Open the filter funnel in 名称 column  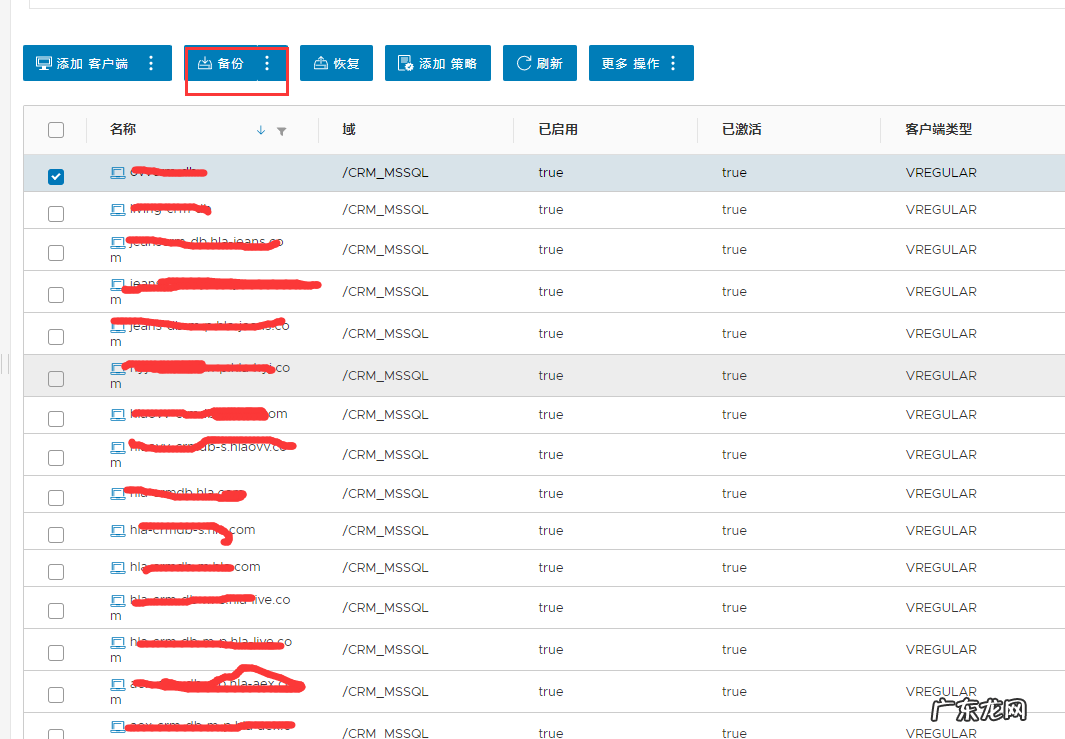(281, 131)
